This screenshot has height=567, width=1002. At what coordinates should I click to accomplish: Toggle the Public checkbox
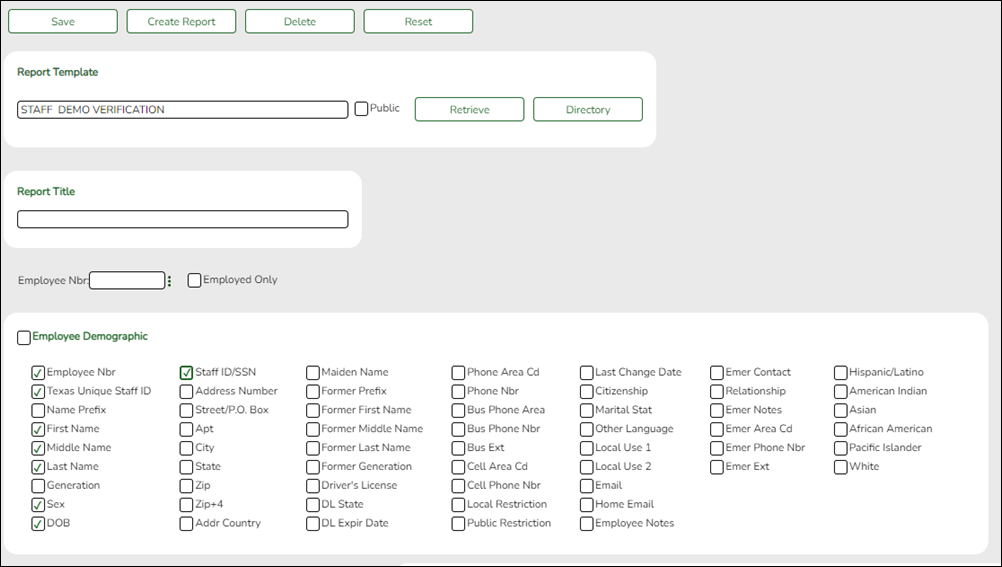[x=361, y=109]
